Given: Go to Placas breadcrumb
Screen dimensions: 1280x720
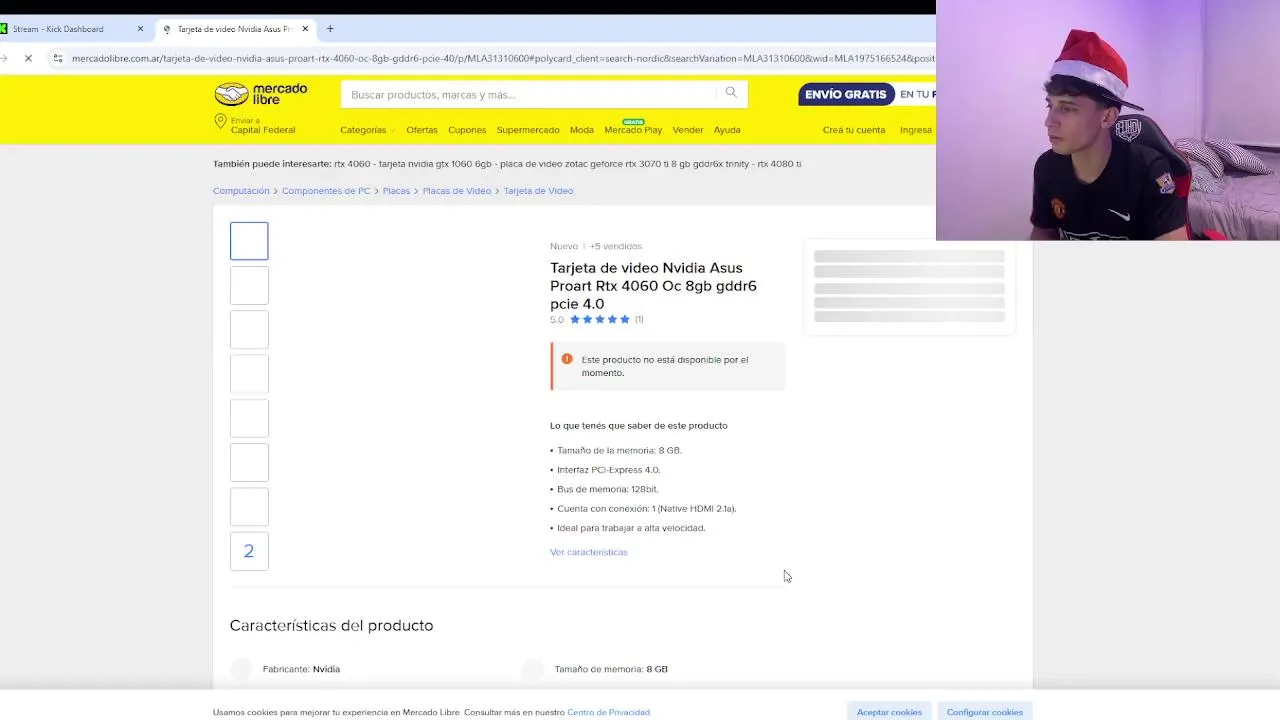Looking at the screenshot, I should (x=396, y=191).
